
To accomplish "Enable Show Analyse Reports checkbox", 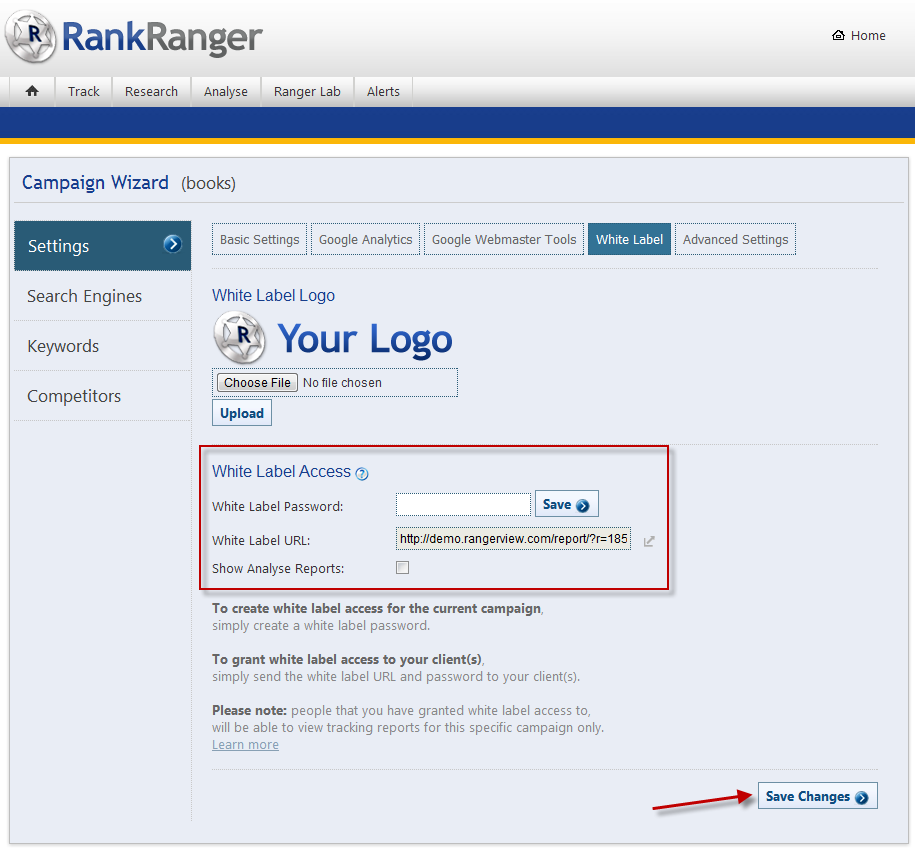I will 403,568.
